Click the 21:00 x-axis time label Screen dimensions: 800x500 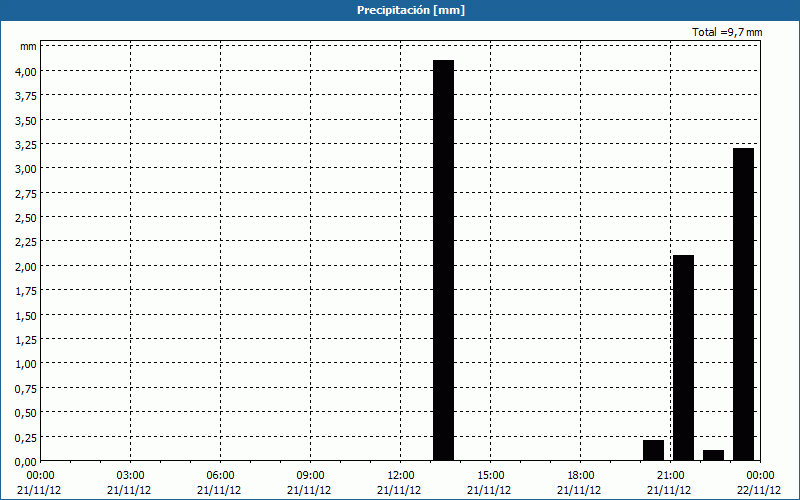point(670,476)
